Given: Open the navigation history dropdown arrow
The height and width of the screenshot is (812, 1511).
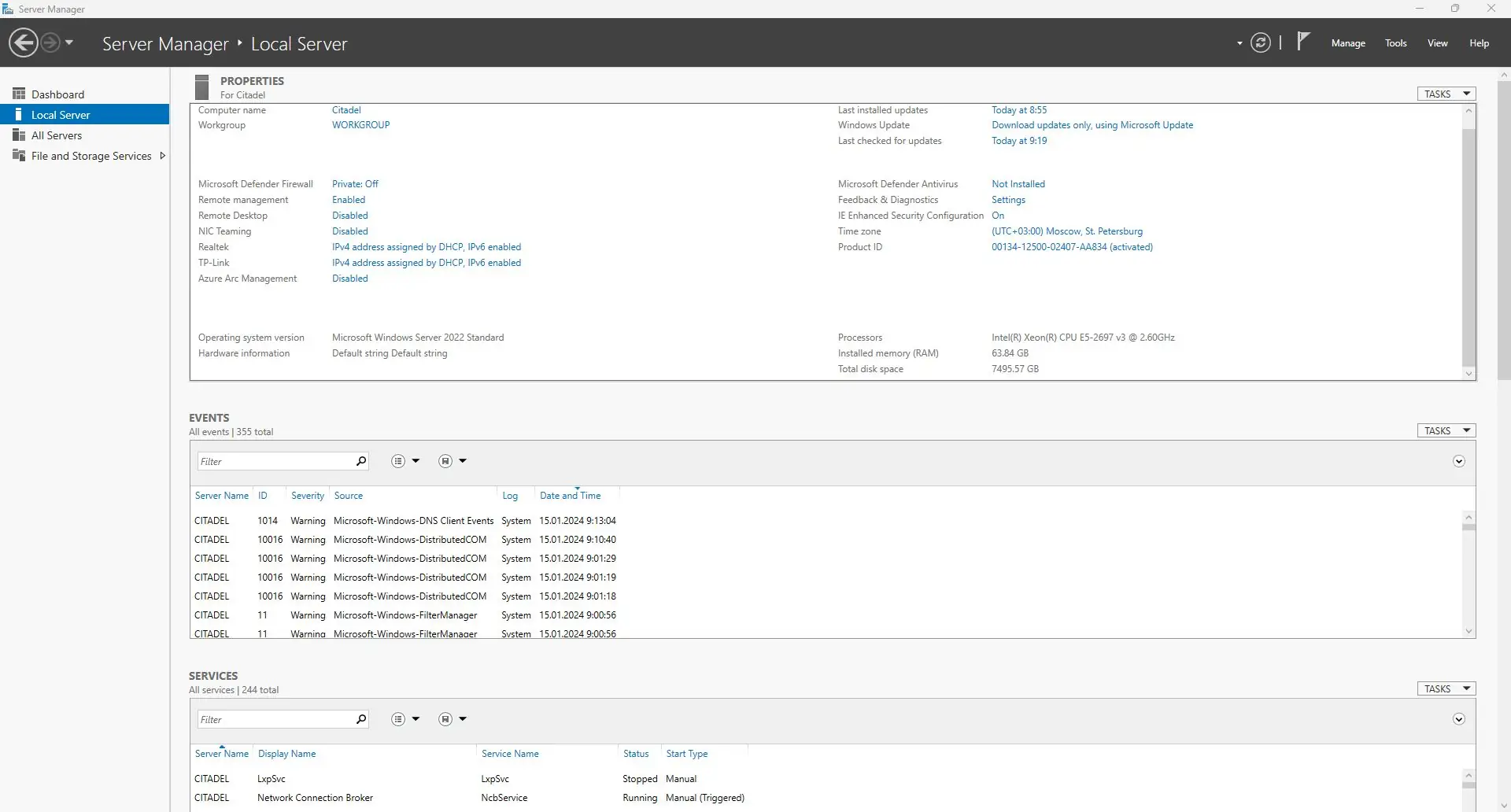Looking at the screenshot, I should coord(69,42).
